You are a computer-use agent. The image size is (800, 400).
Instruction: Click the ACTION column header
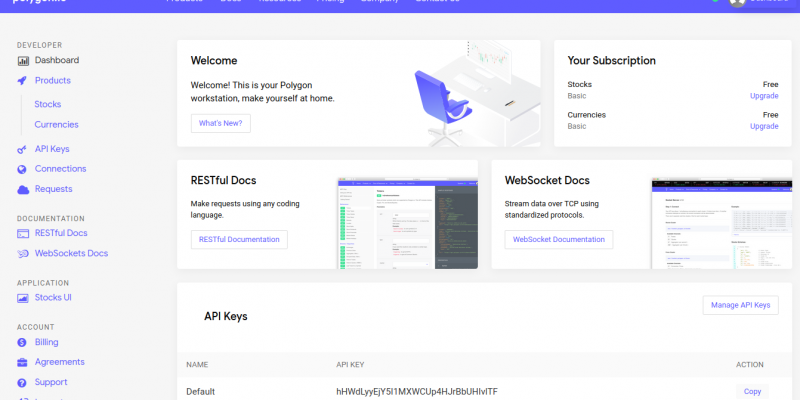point(749,365)
